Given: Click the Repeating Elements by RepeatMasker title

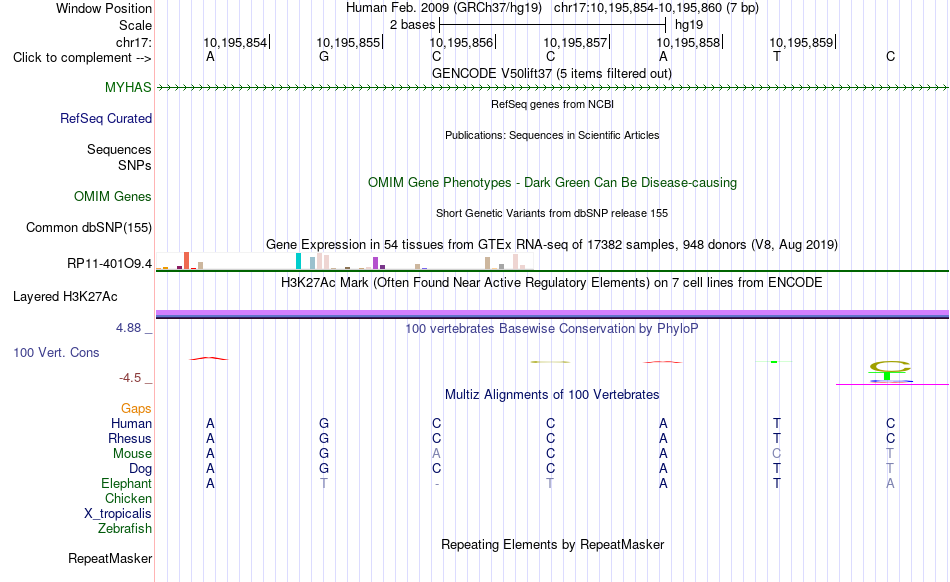Looking at the screenshot, I should [552, 544].
